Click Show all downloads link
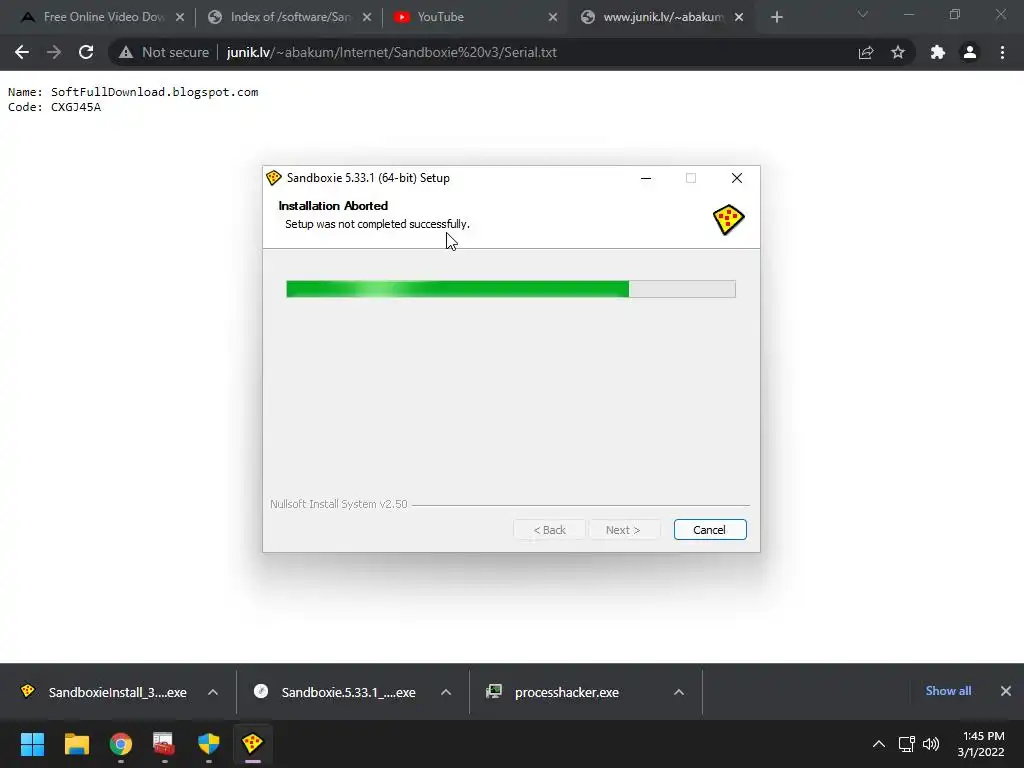 click(948, 691)
